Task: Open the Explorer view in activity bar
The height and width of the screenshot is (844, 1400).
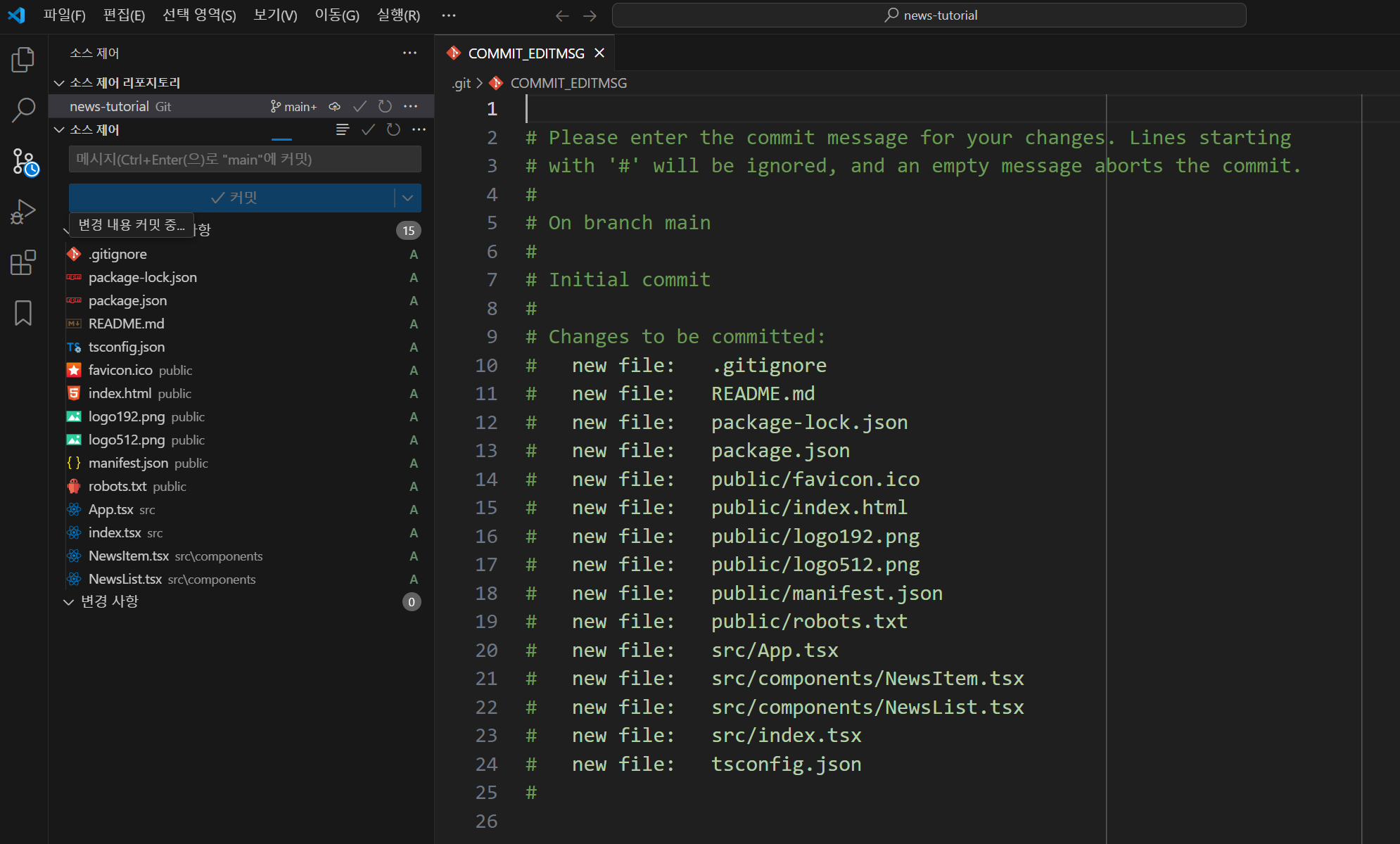Action: (x=23, y=60)
